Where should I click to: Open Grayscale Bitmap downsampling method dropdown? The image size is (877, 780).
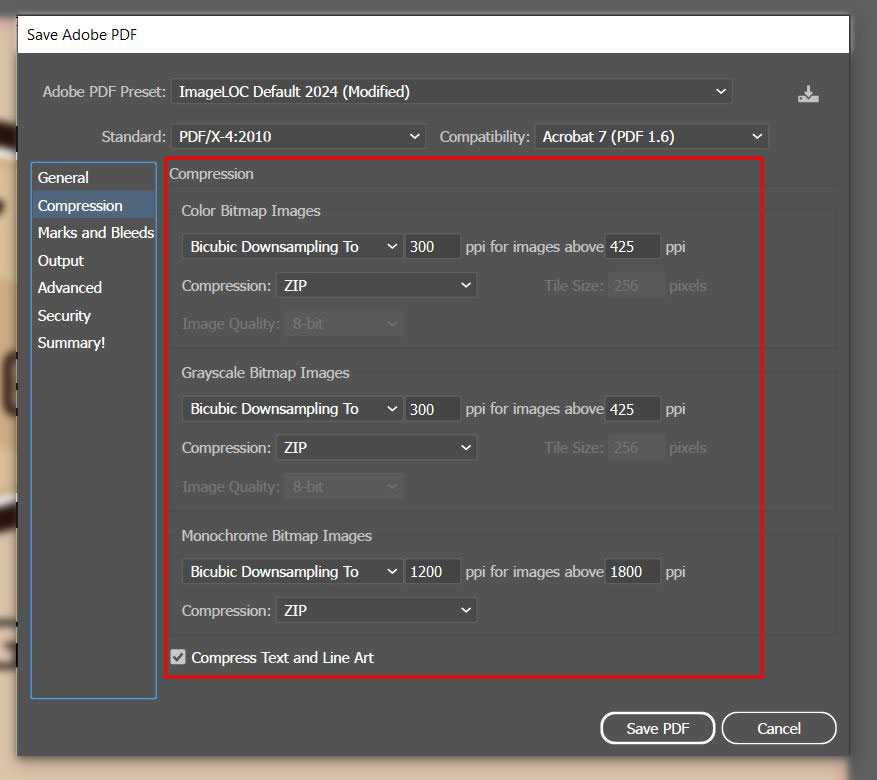[292, 409]
